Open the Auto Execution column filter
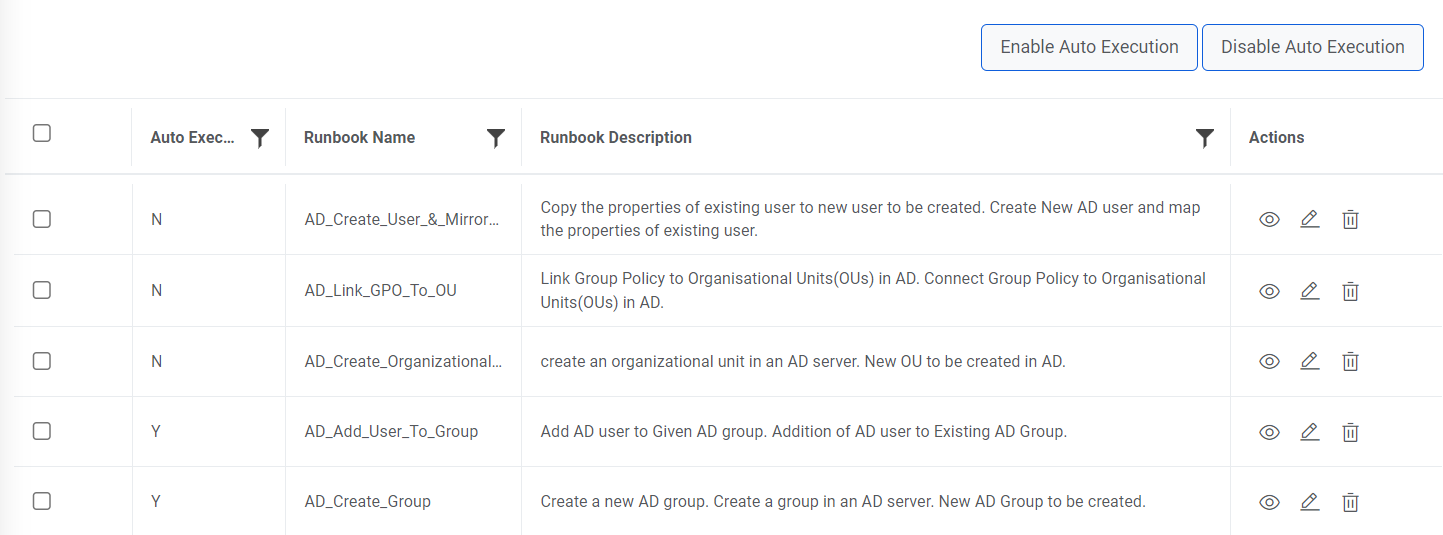Screen dimensions: 1443x535 (x=260, y=138)
